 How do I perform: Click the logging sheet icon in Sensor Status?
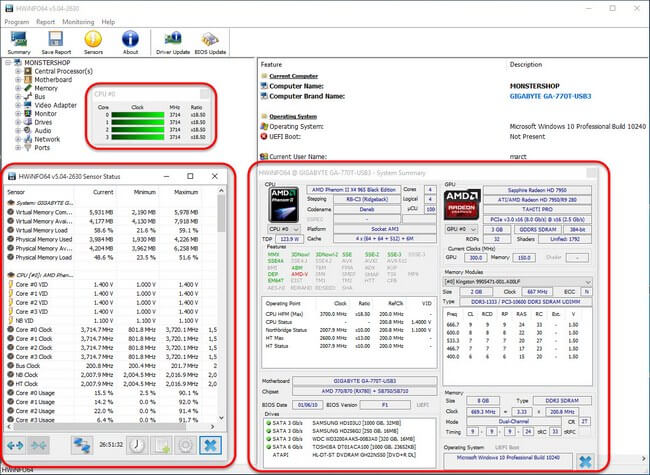coord(161,446)
